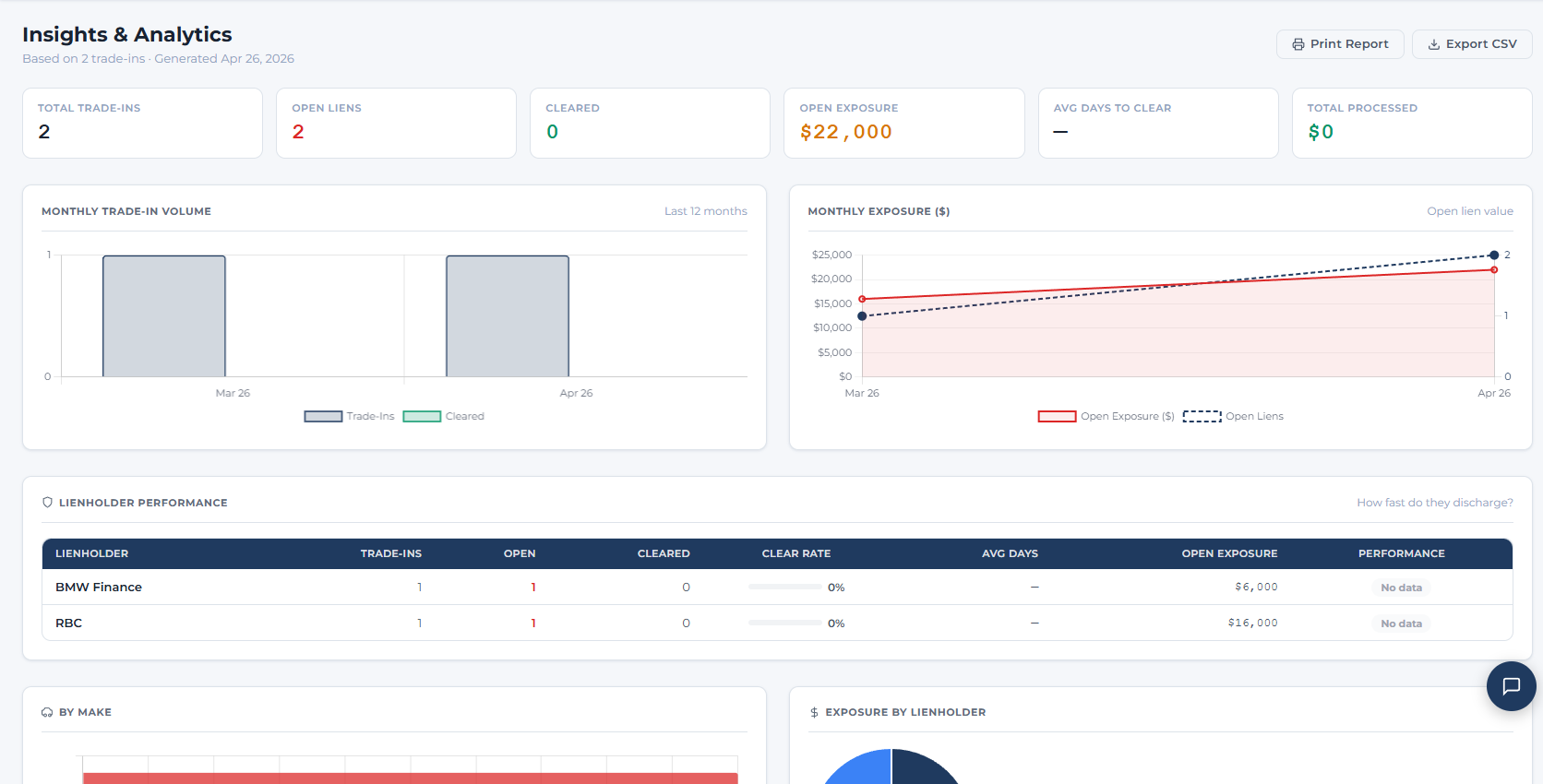Viewport: 1543px width, 784px height.
Task: Toggle the Open Liens dashed legend swatch
Action: click(x=1202, y=417)
